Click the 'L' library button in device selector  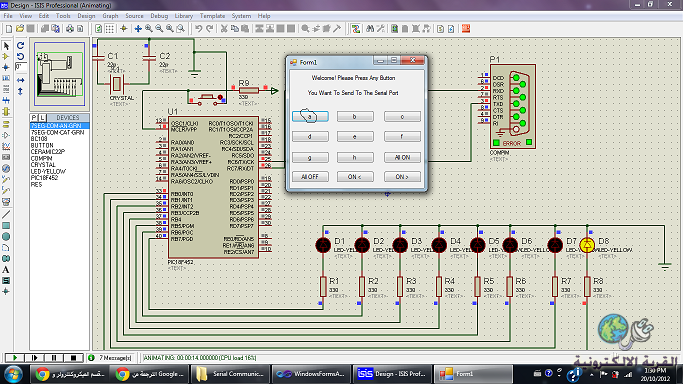pyautogui.click(x=42, y=118)
